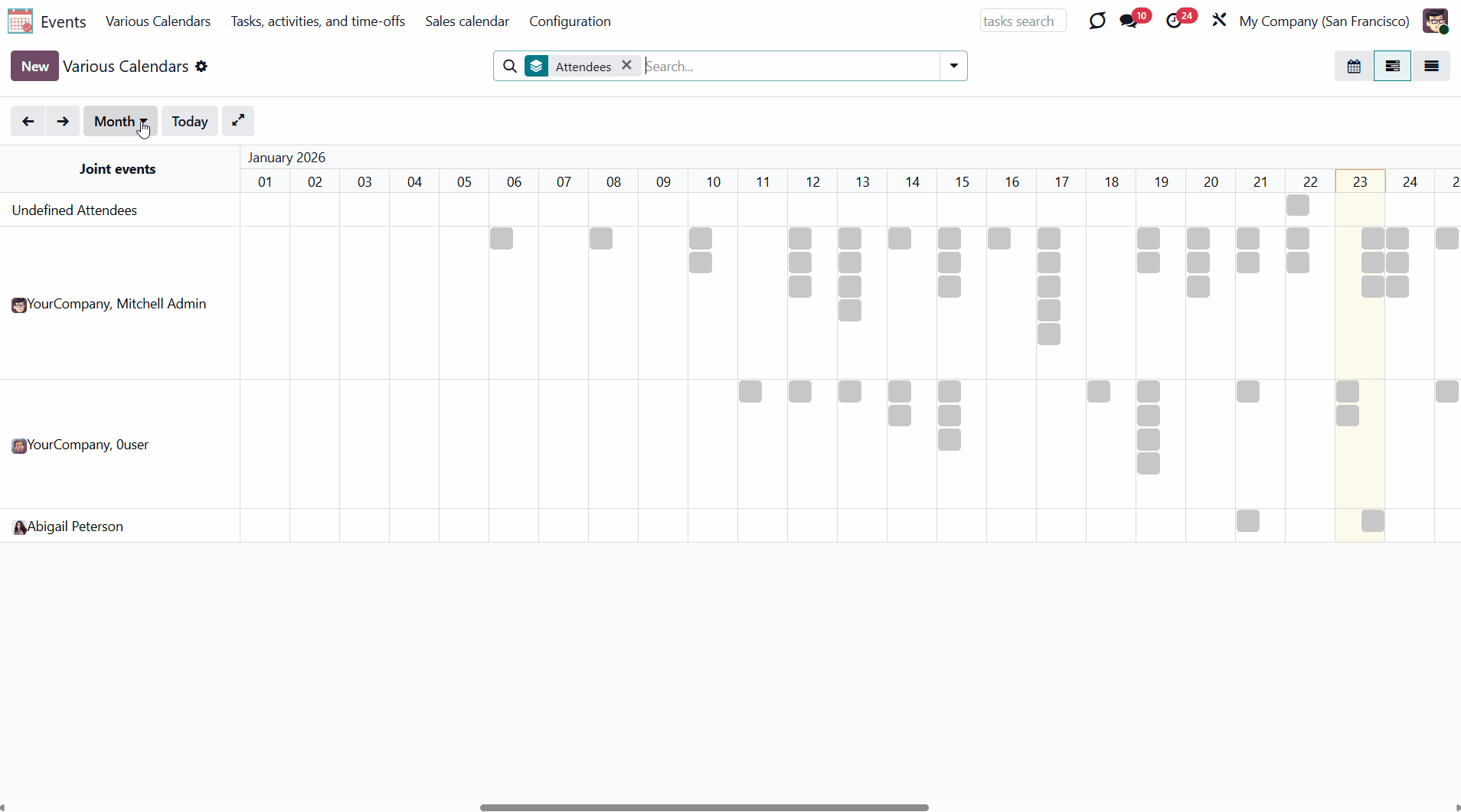Remove the Attendees group filter
The width and height of the screenshot is (1461, 812).
(x=626, y=66)
